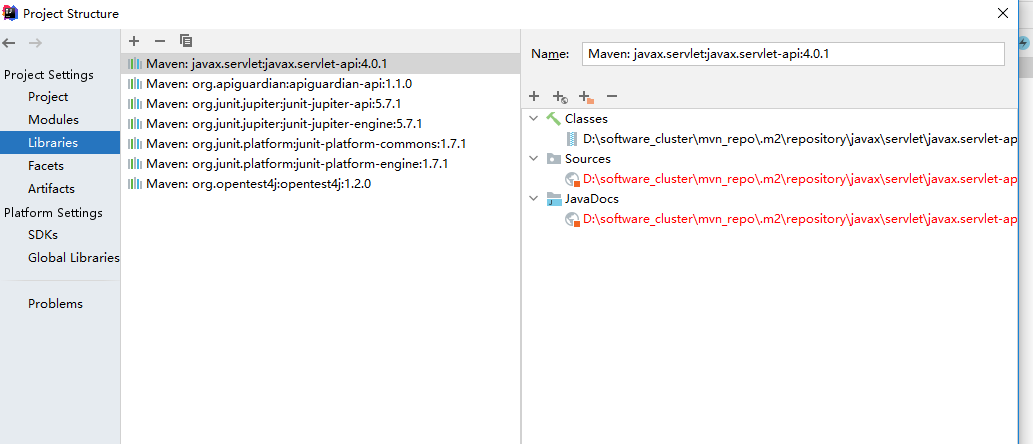Collapse the Sources tree node

(533, 159)
